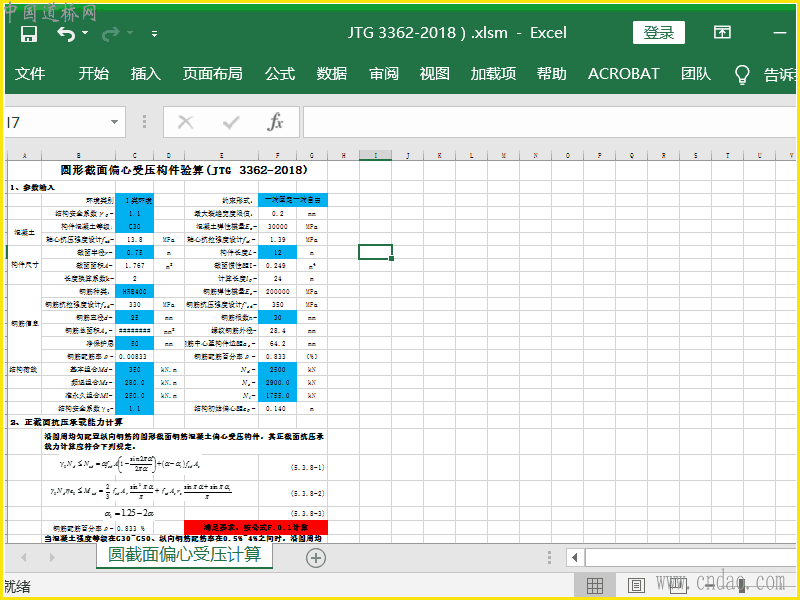
Task: Open Customize Quick Access Toolbar dropdown
Action: [x=154, y=33]
